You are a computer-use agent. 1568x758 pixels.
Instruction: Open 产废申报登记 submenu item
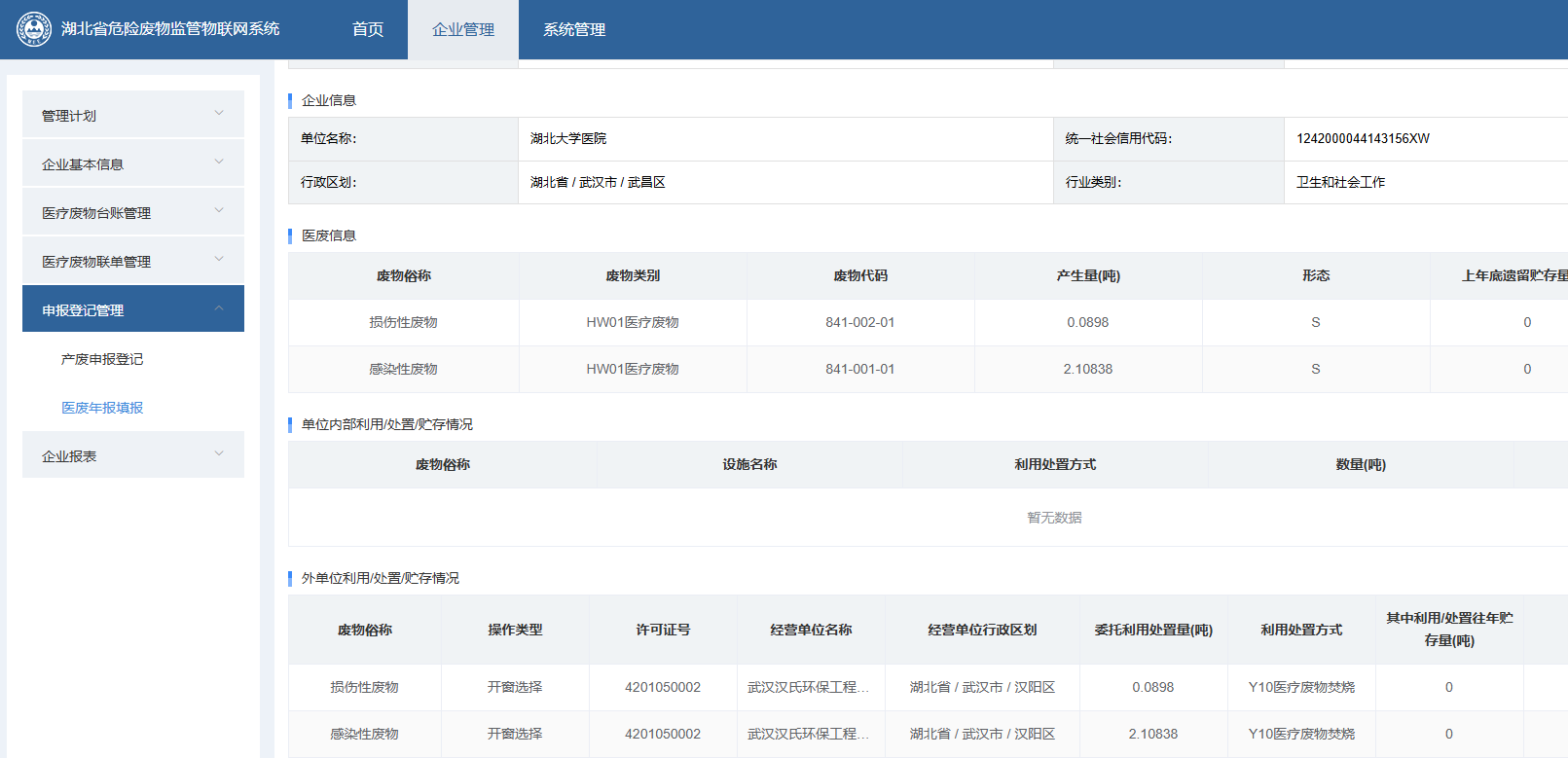(x=102, y=359)
